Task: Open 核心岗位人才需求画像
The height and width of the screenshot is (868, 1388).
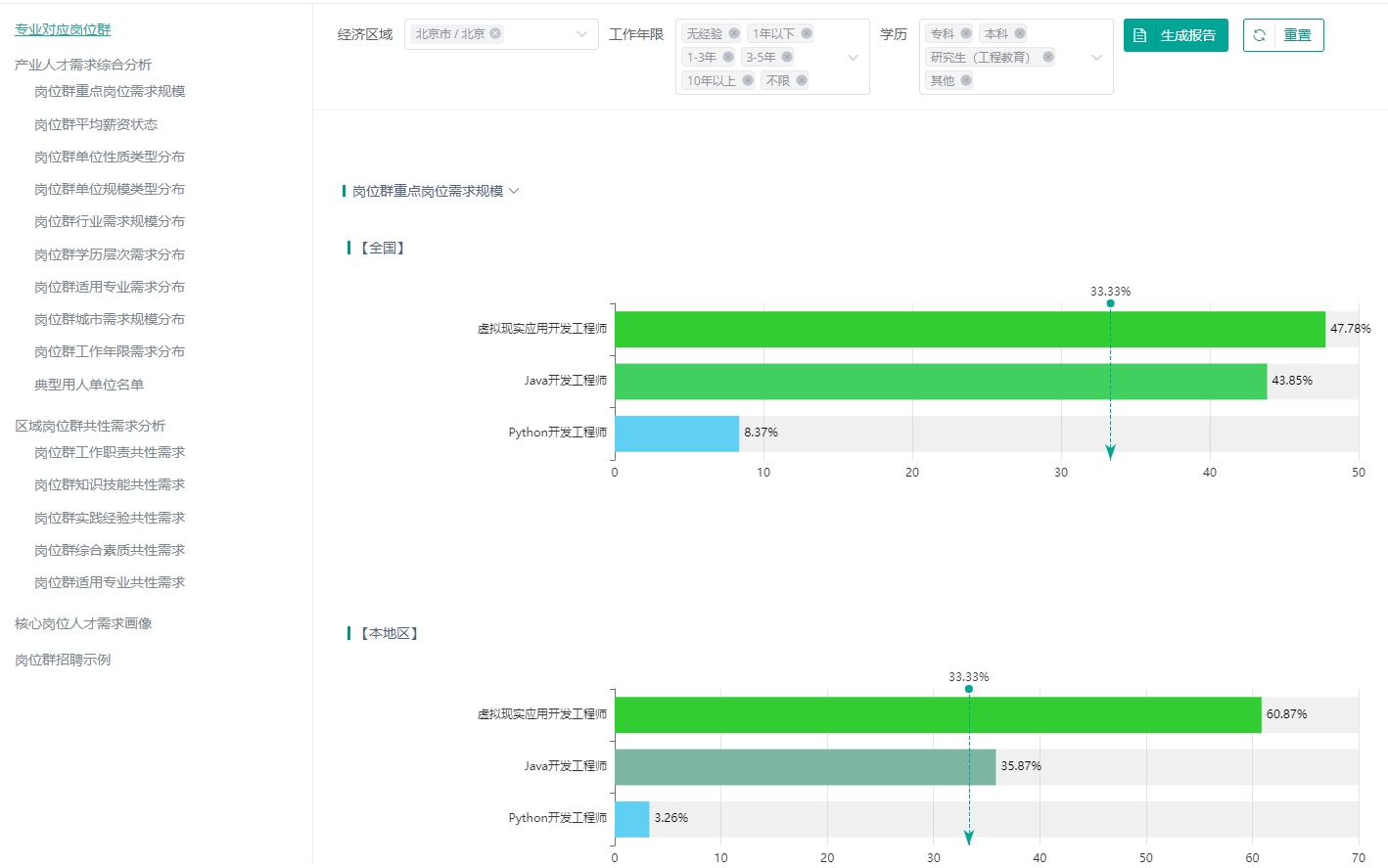Action: click(x=83, y=623)
